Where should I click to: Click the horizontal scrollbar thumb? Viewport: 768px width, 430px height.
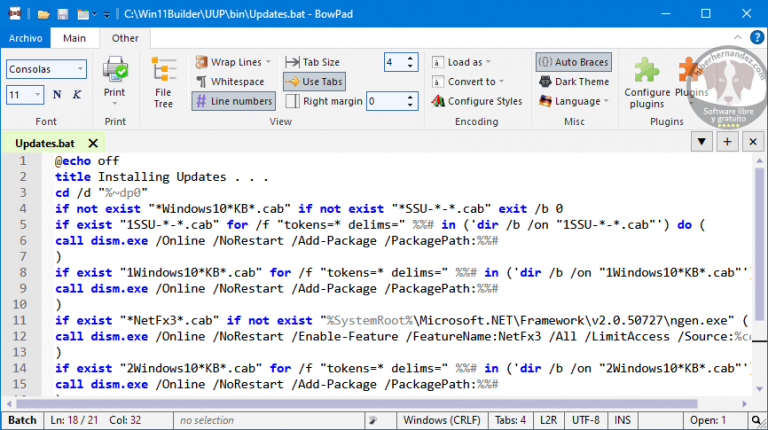(357, 404)
